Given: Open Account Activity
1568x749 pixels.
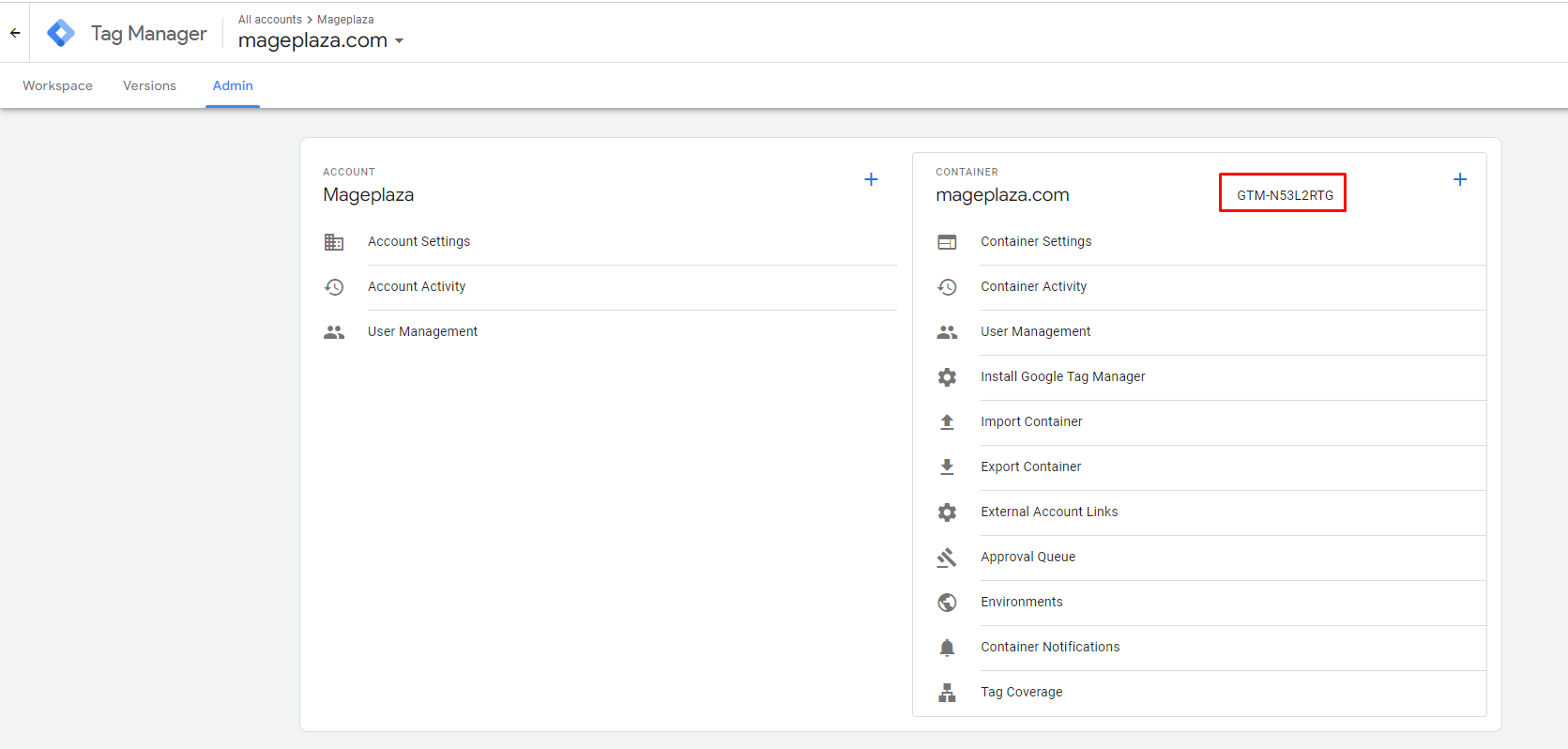Looking at the screenshot, I should [417, 286].
